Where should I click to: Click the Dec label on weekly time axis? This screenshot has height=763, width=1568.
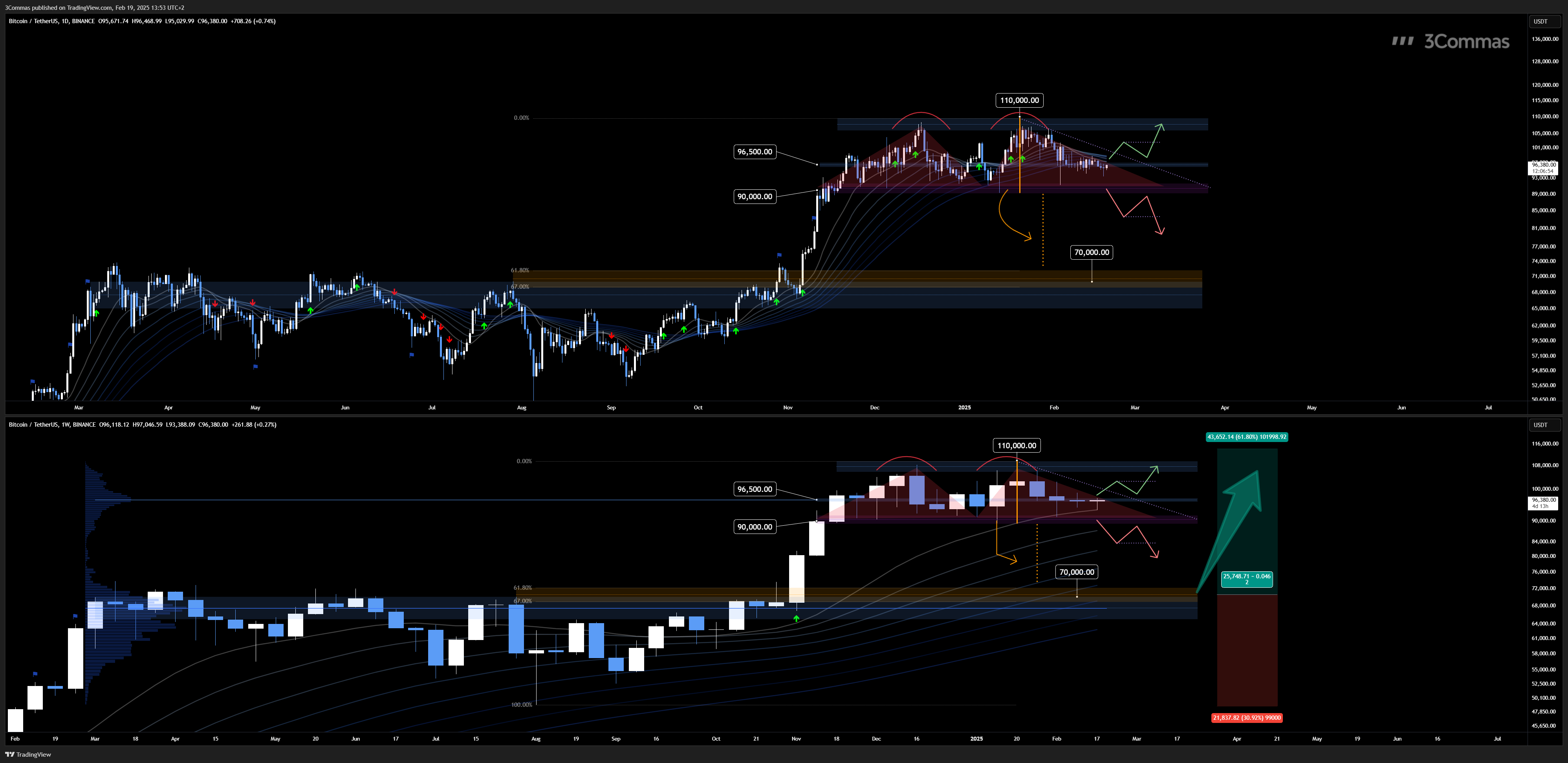pyautogui.click(x=876, y=739)
